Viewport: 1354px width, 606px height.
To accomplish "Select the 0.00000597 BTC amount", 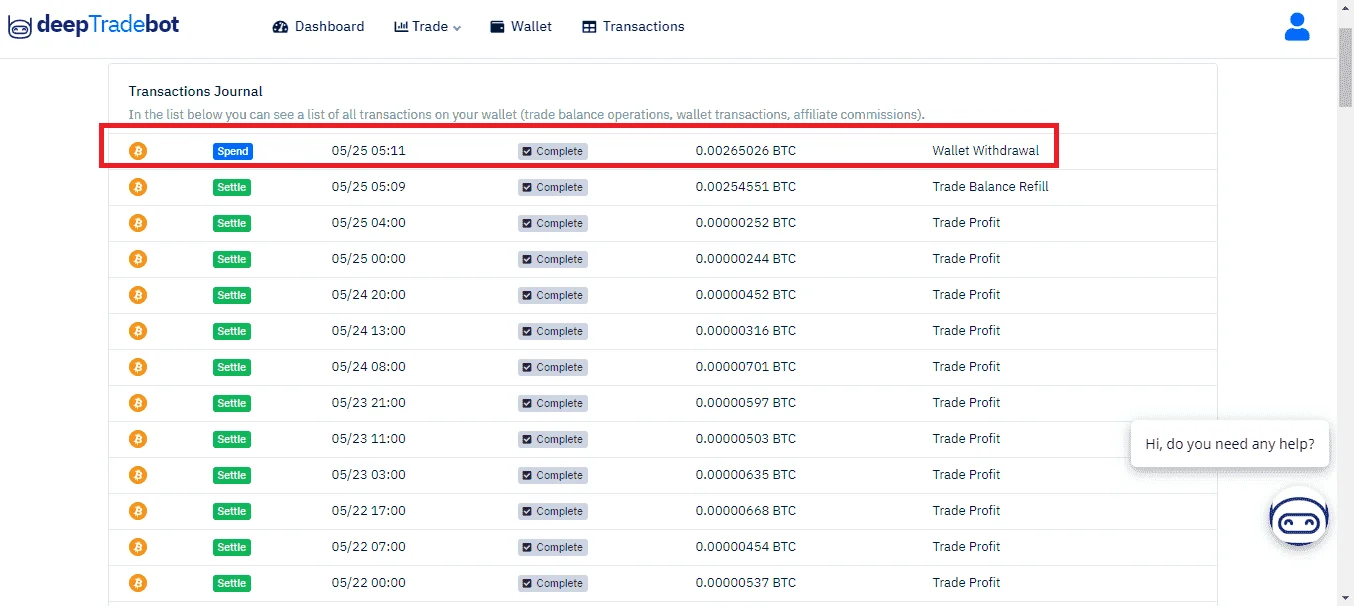I will coord(746,403).
